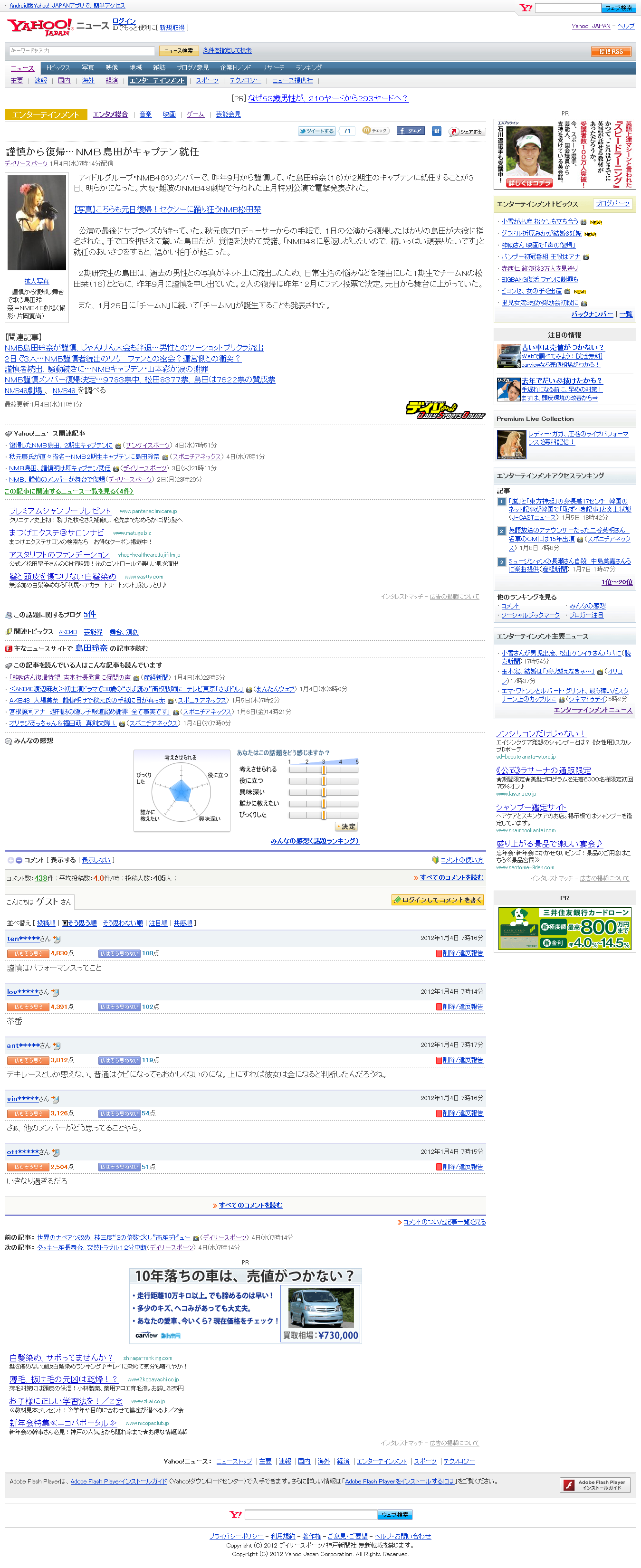Adjust the 役に立つ rating slider
This screenshot has height=1568, width=641.
pyautogui.click(x=323, y=781)
